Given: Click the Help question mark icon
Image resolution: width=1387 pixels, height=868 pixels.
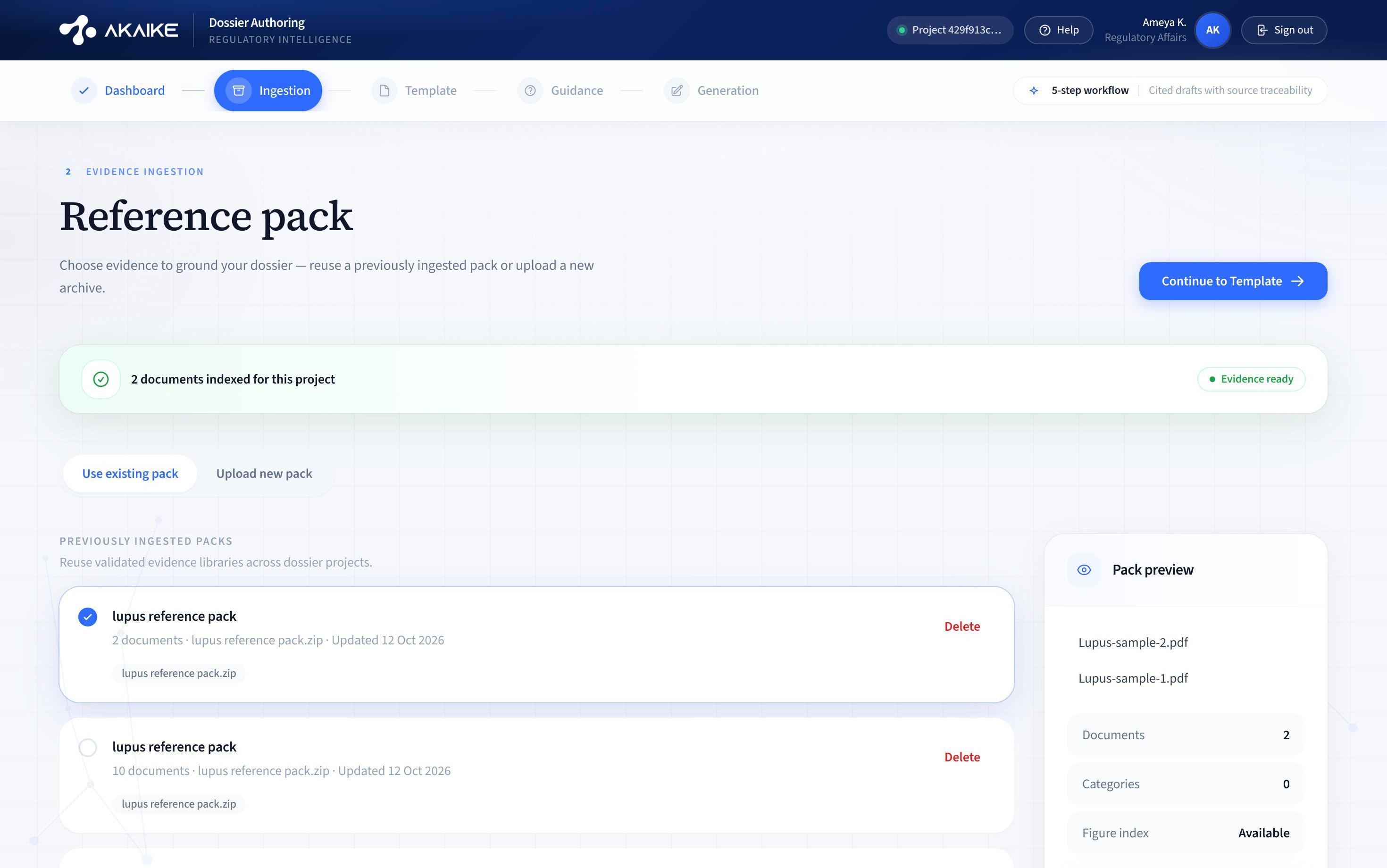Looking at the screenshot, I should (x=1045, y=30).
